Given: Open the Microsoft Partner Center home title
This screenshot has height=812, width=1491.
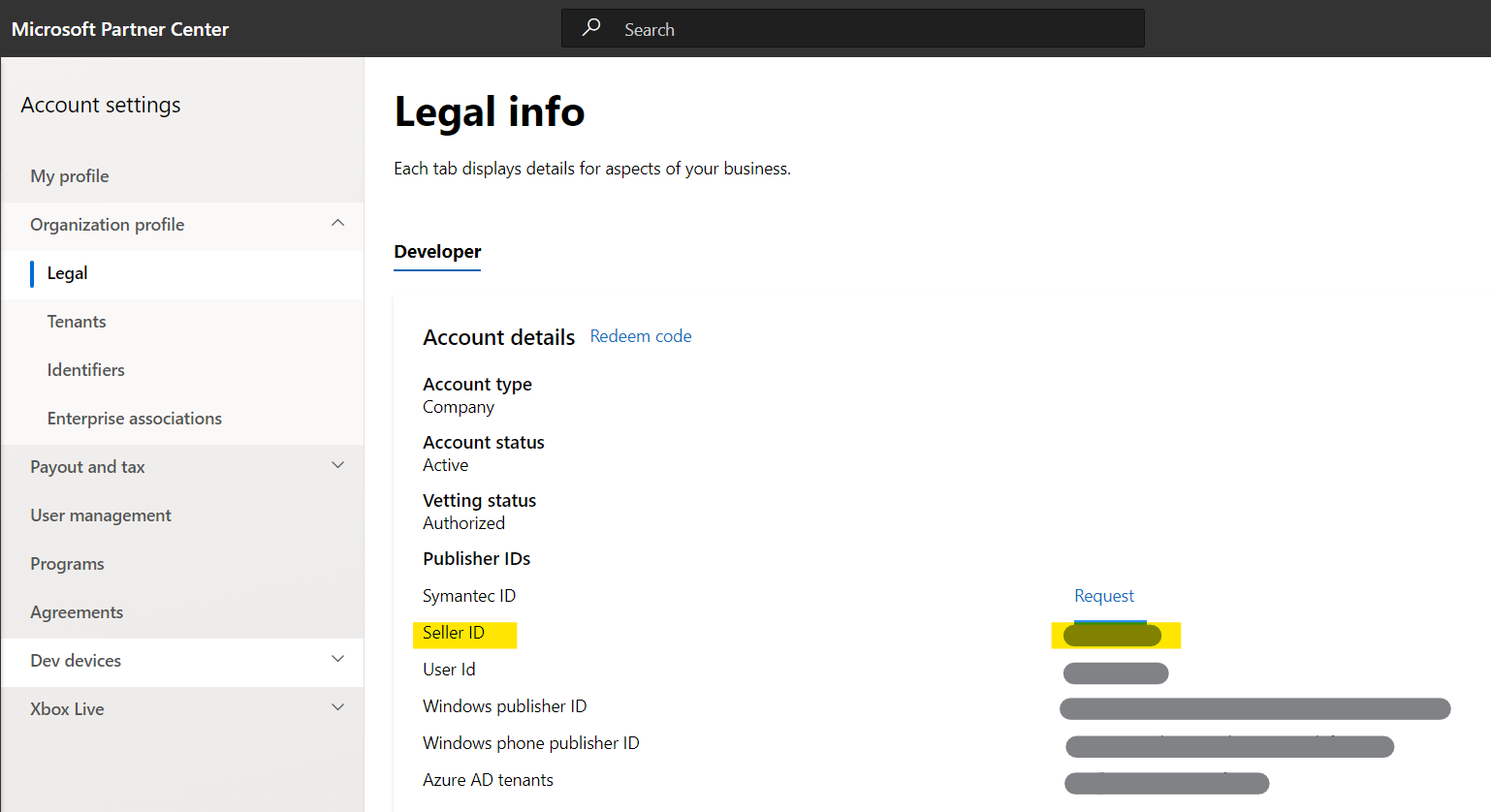Looking at the screenshot, I should pyautogui.click(x=120, y=29).
